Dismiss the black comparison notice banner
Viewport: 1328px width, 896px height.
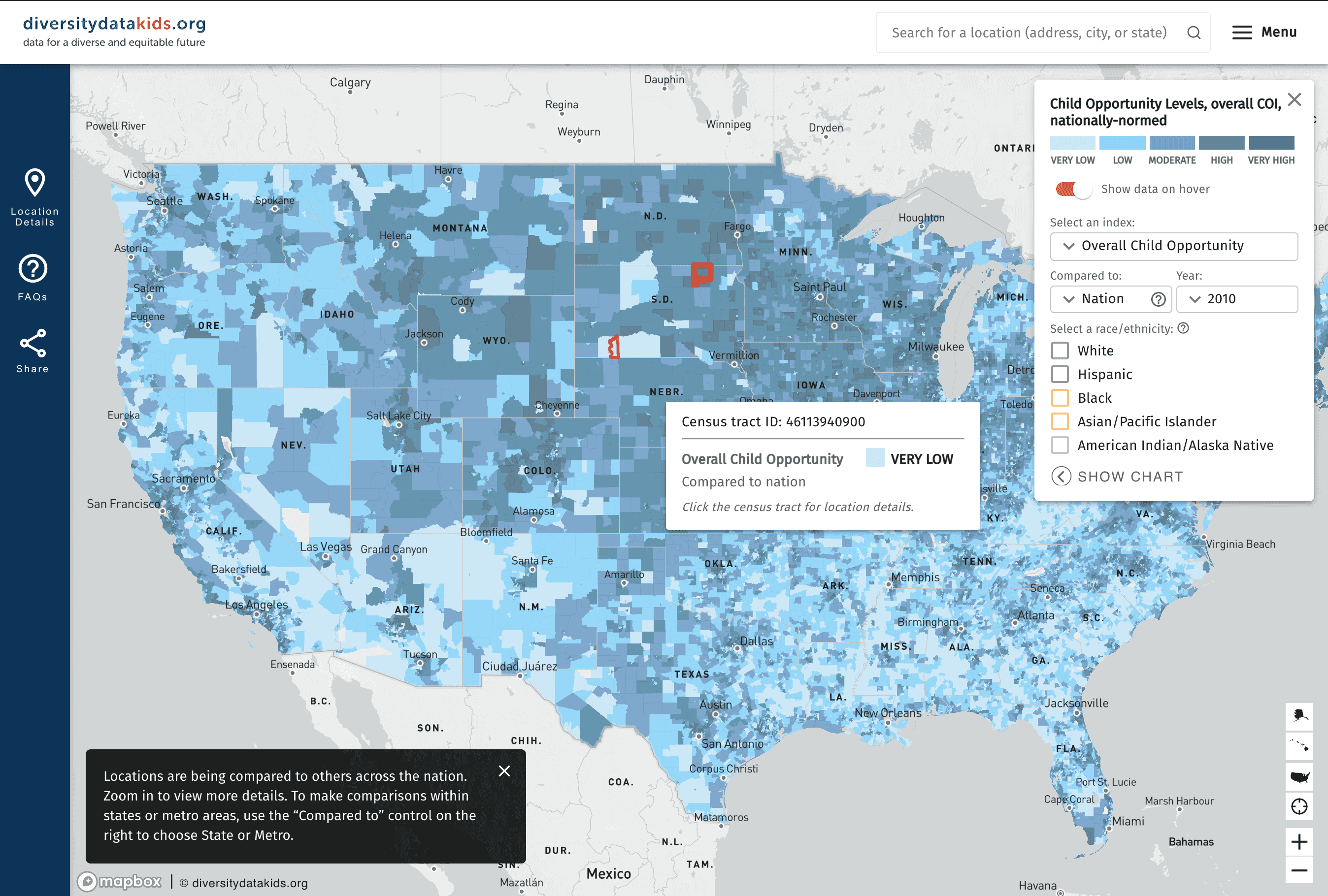tap(504, 770)
